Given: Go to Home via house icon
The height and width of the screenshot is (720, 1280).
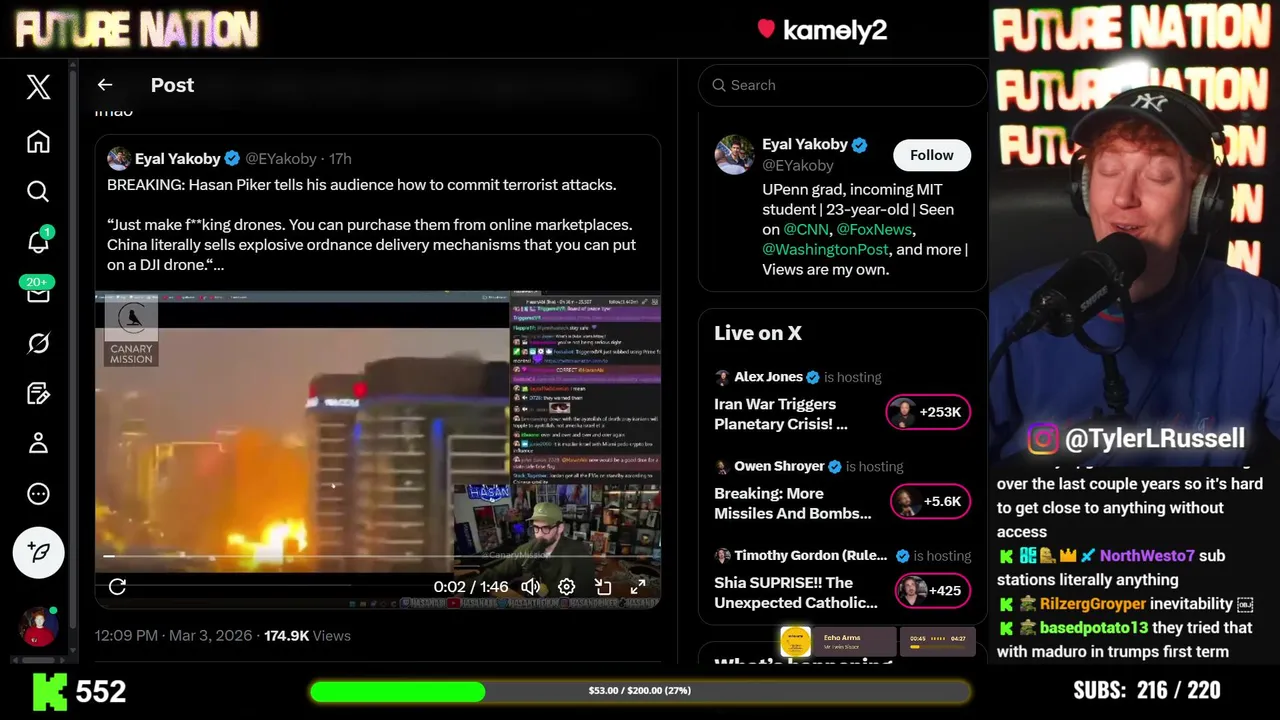Looking at the screenshot, I should [38, 141].
